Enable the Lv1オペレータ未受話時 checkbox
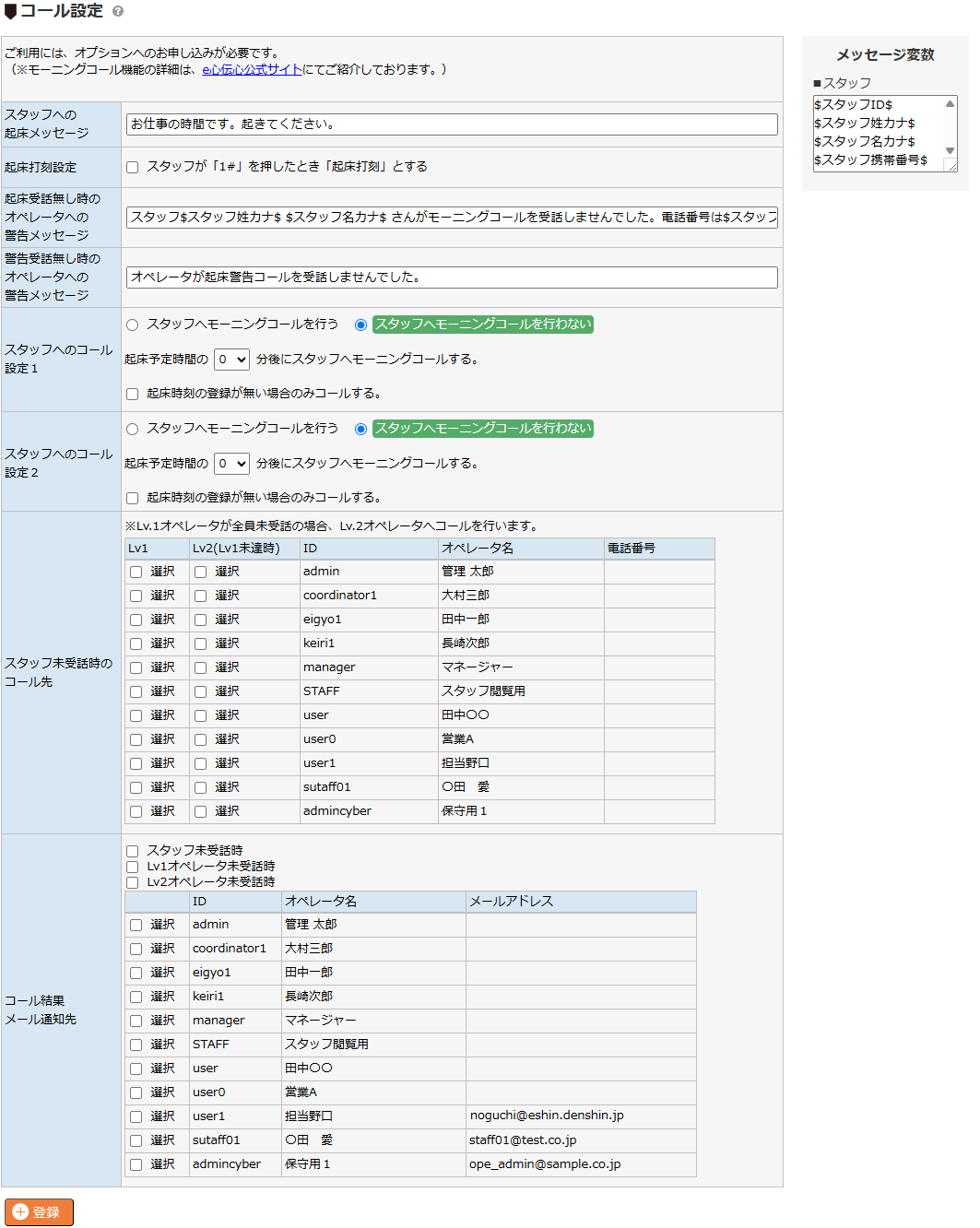This screenshot has height=1228, width=980. point(132,867)
